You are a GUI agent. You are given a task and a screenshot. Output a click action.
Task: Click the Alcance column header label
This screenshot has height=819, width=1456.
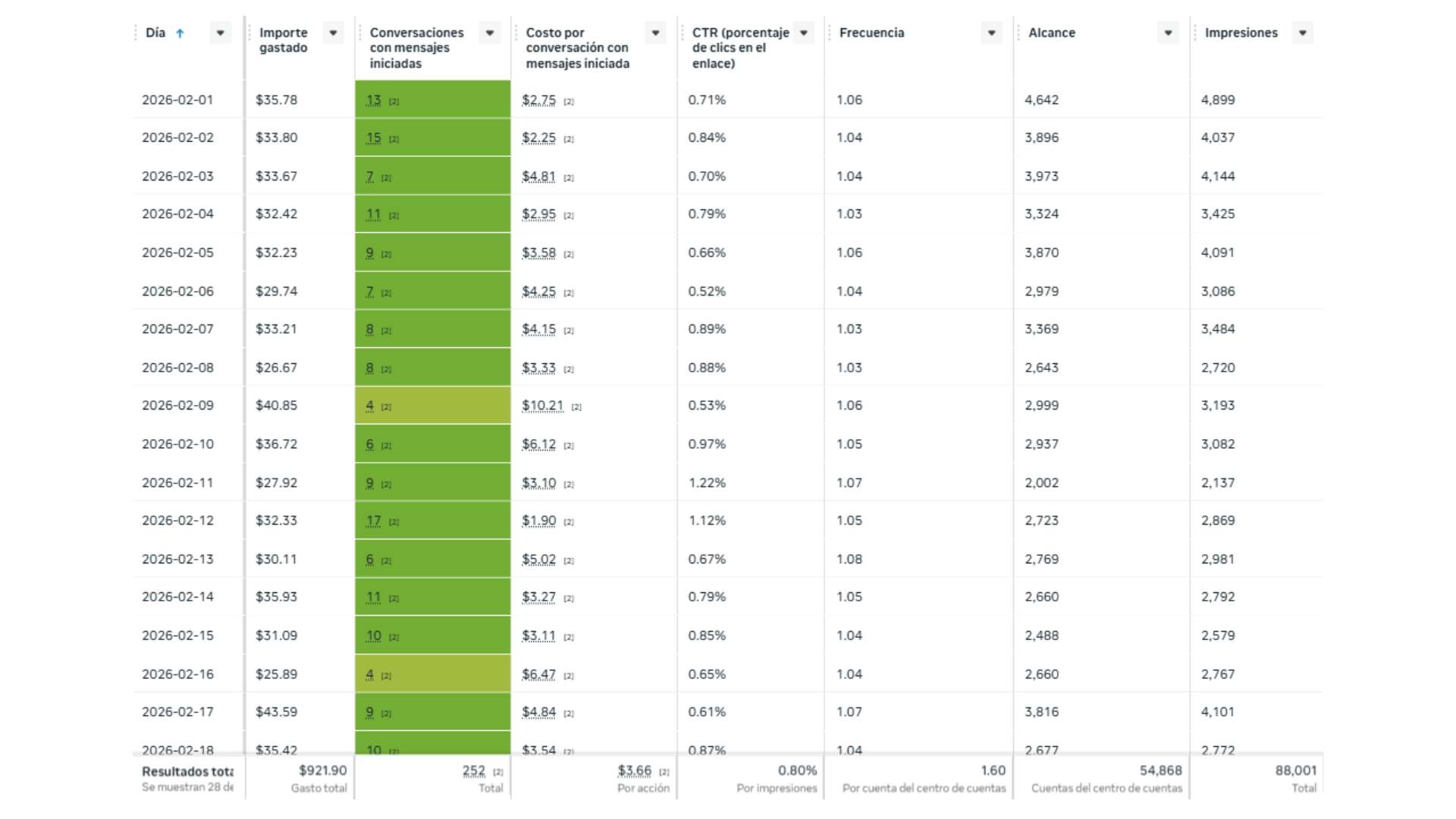click(x=1051, y=33)
